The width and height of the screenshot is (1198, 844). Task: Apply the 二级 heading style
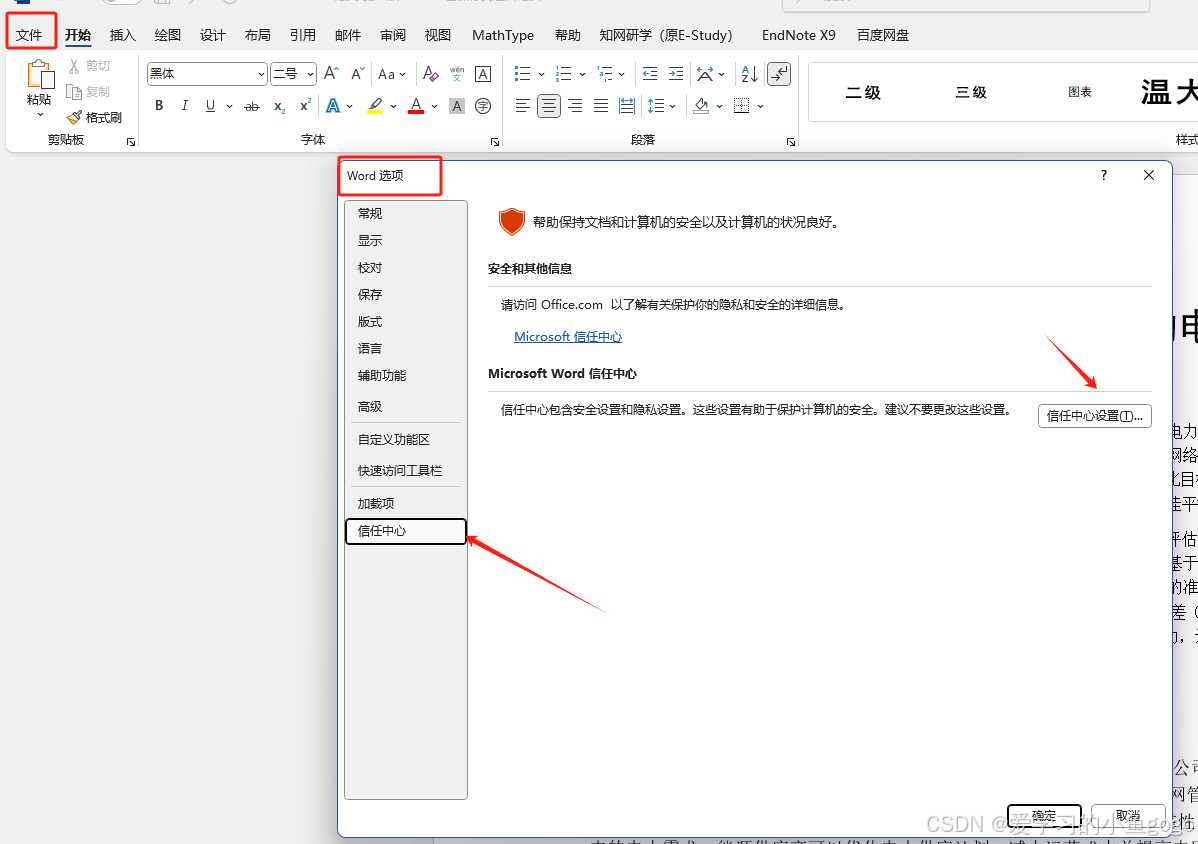(x=863, y=92)
